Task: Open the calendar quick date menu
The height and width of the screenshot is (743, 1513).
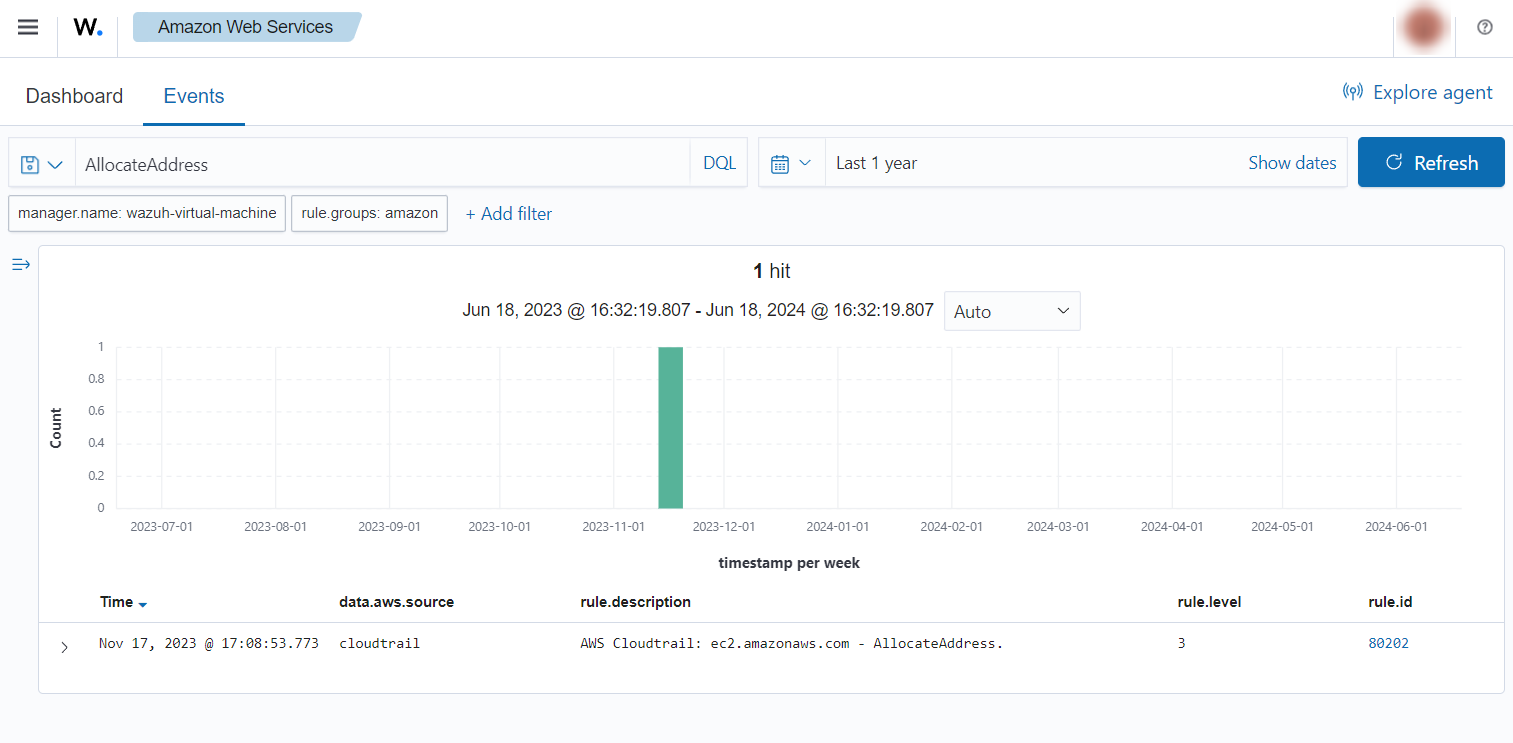Action: click(x=791, y=163)
